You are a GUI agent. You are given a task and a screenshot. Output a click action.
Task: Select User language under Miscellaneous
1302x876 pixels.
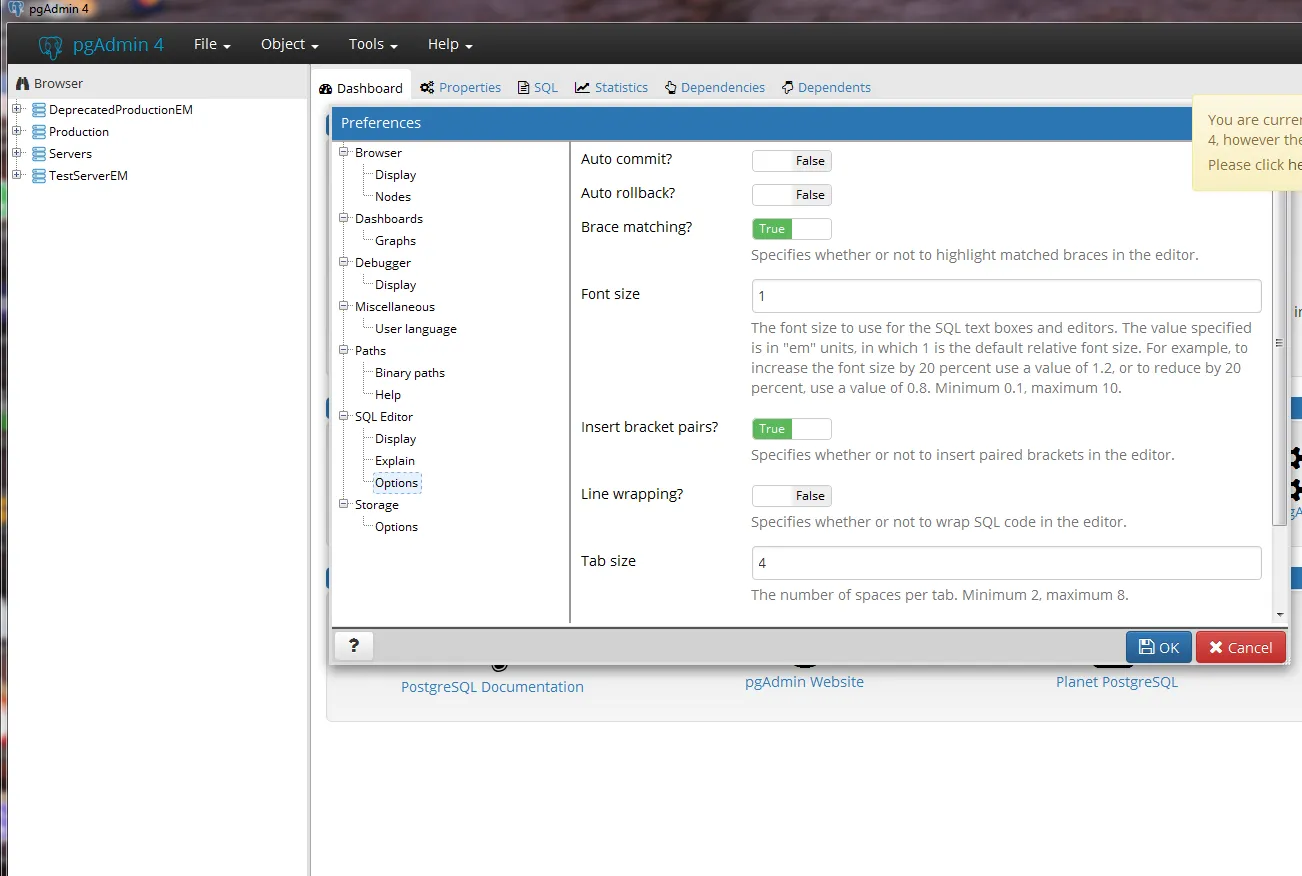(416, 329)
